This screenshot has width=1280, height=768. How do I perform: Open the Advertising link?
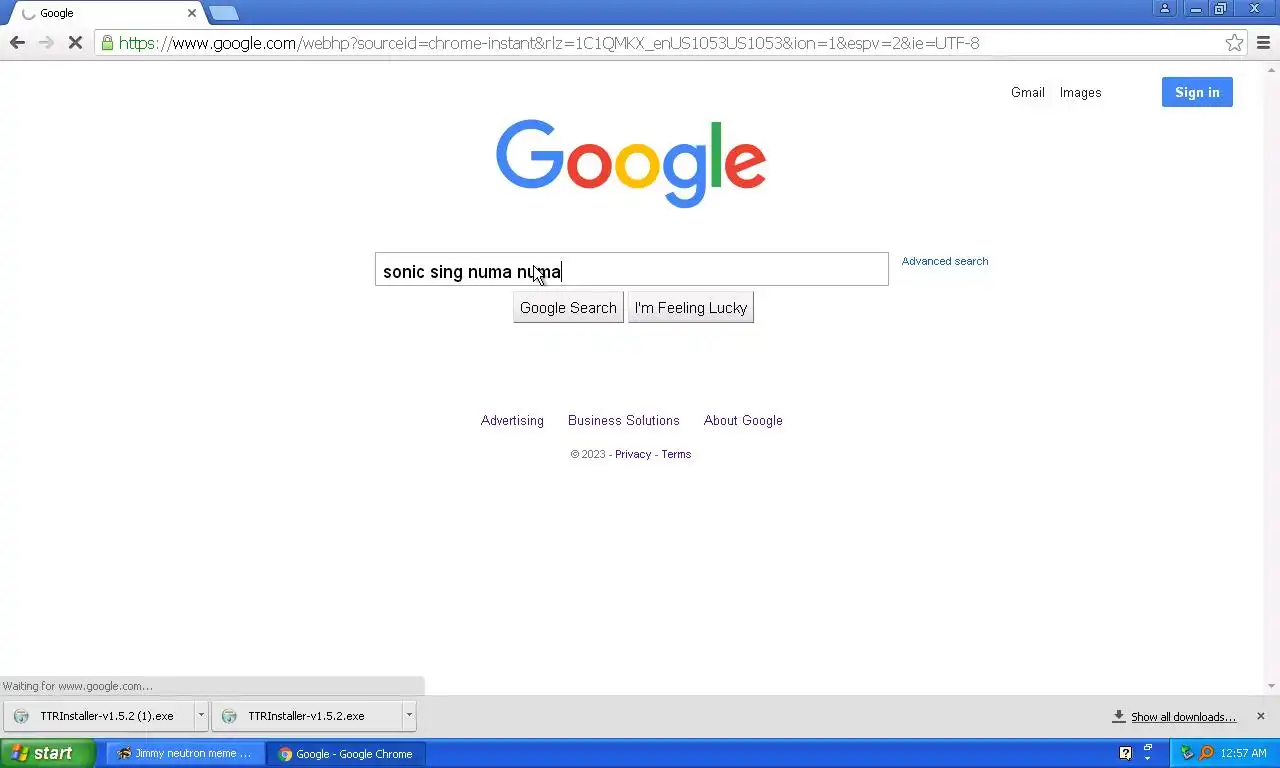pyautogui.click(x=512, y=420)
